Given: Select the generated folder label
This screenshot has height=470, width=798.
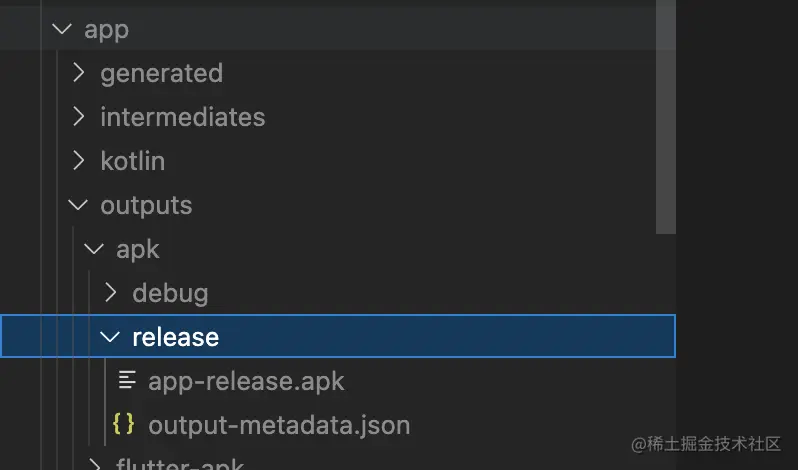Looking at the screenshot, I should click(x=162, y=74).
